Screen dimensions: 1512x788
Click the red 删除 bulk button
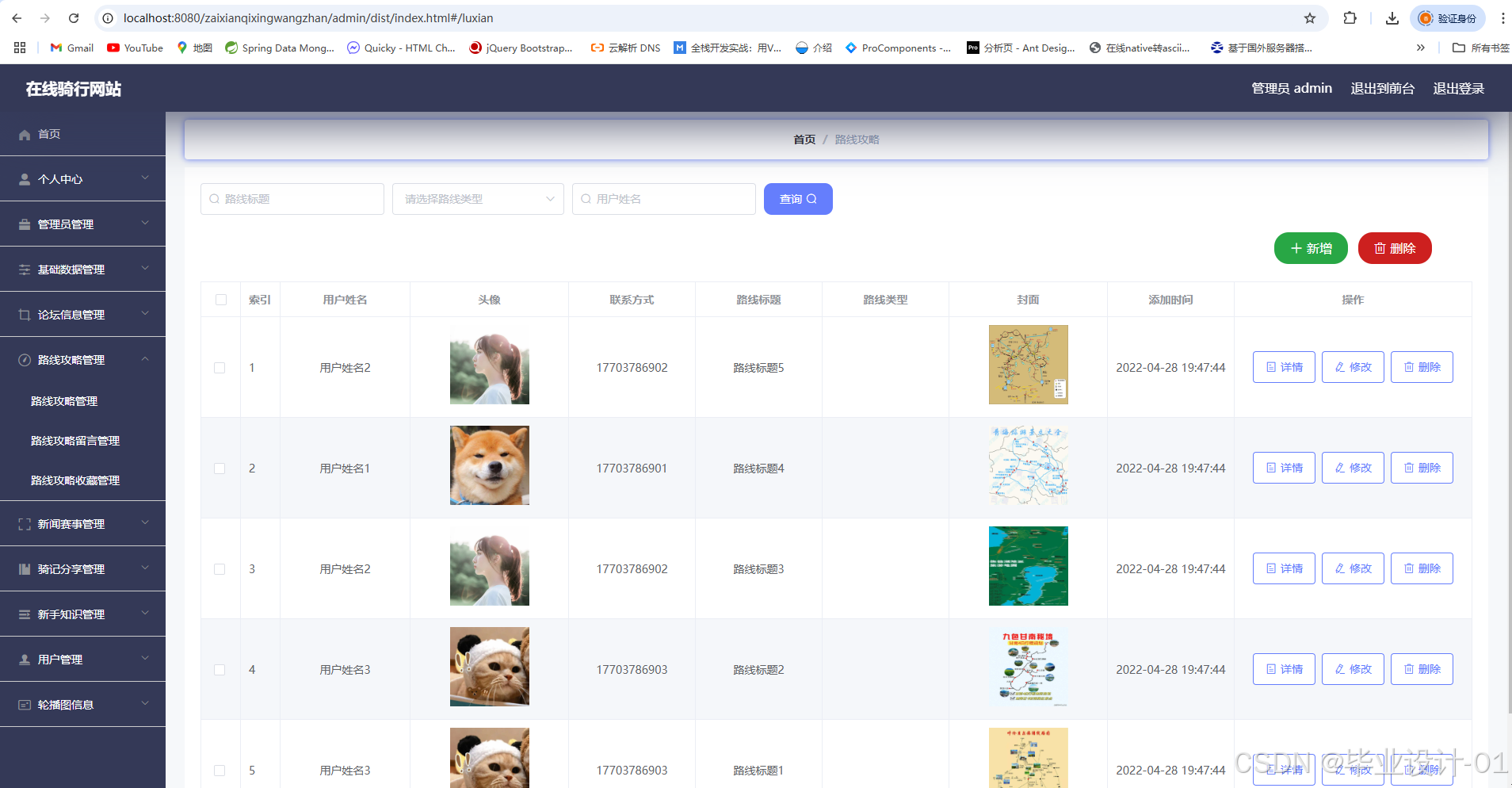pyautogui.click(x=1395, y=248)
